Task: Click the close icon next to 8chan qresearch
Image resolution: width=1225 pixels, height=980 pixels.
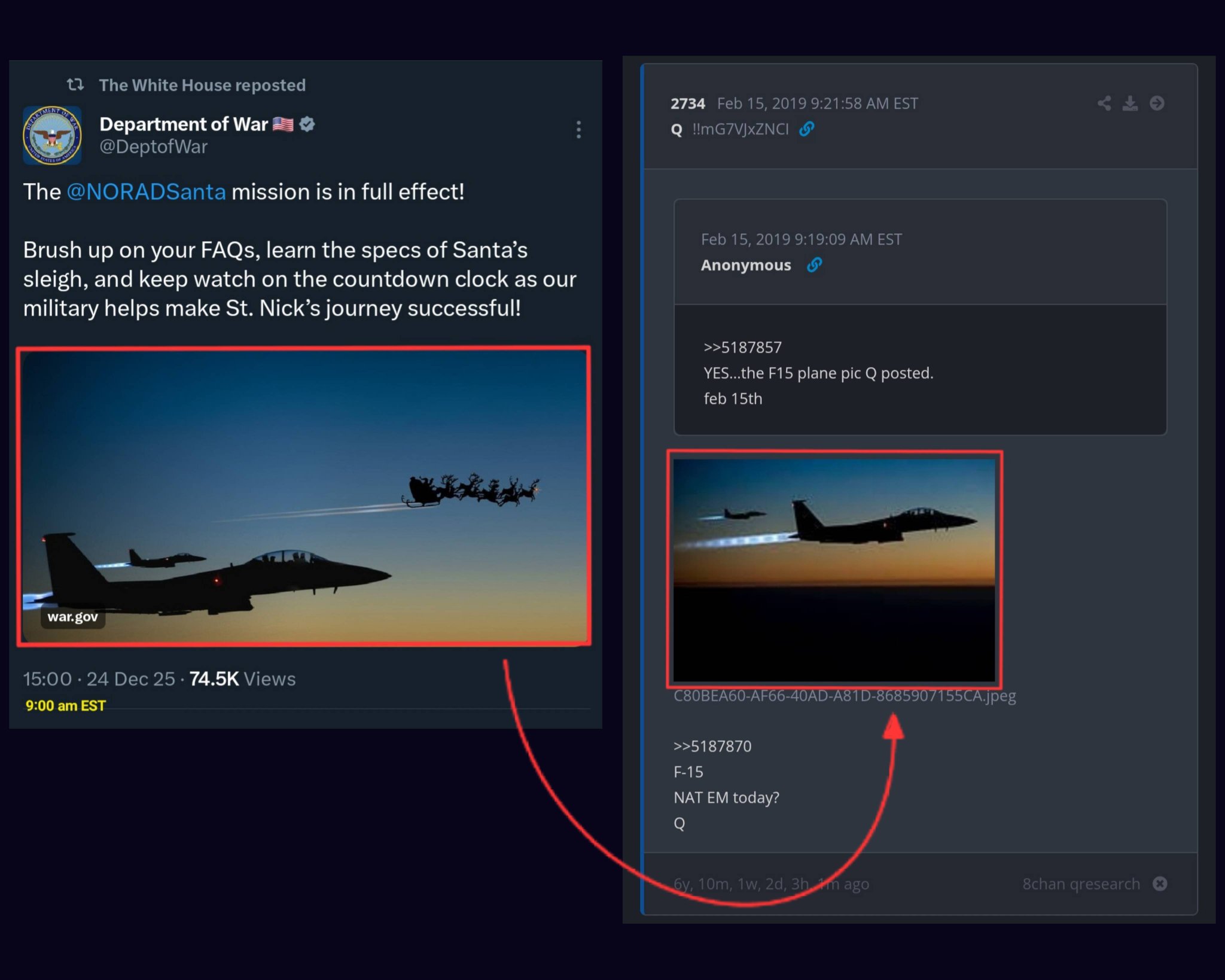Action: [1160, 884]
